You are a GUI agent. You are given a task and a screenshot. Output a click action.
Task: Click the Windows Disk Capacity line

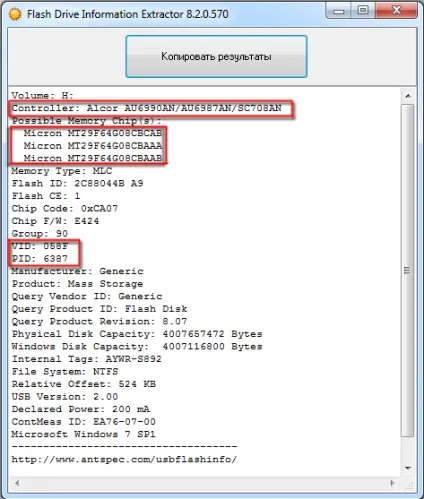[137, 347]
